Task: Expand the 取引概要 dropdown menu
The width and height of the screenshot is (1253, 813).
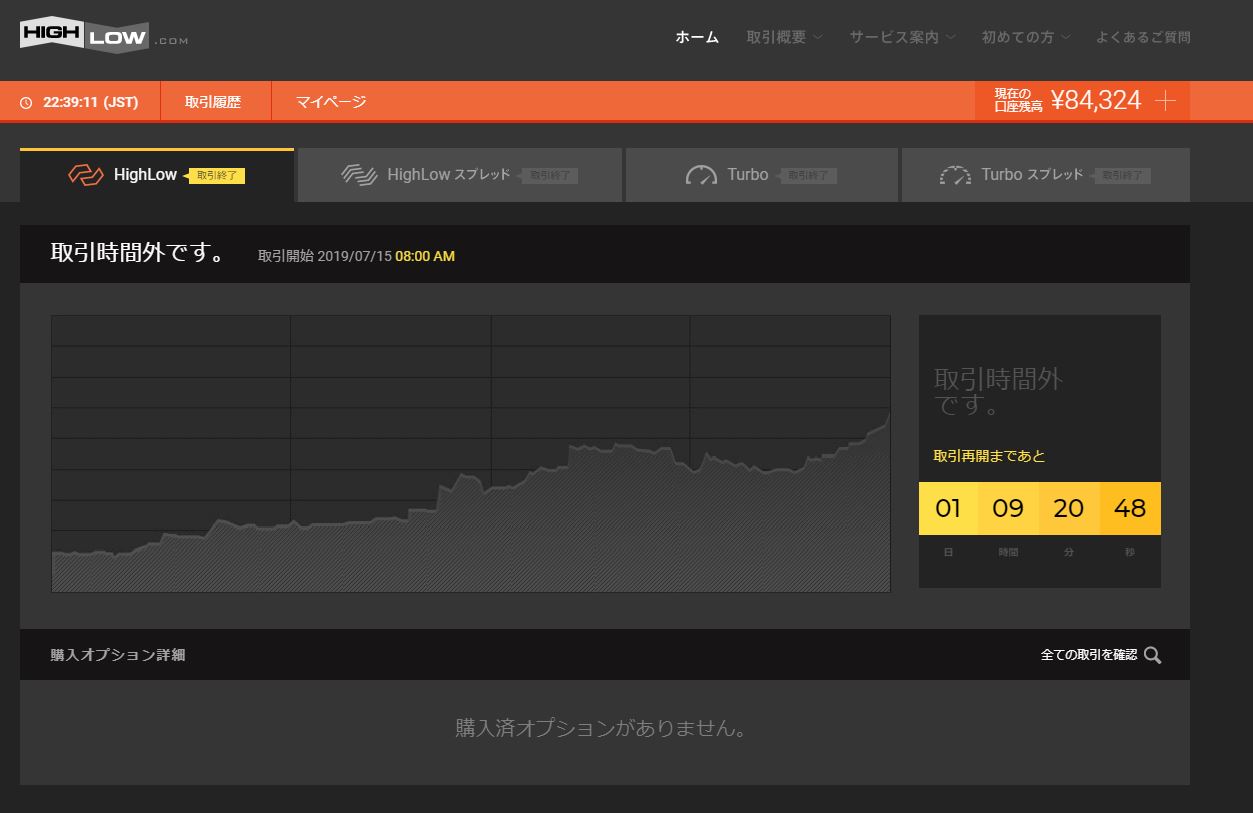Action: click(784, 37)
